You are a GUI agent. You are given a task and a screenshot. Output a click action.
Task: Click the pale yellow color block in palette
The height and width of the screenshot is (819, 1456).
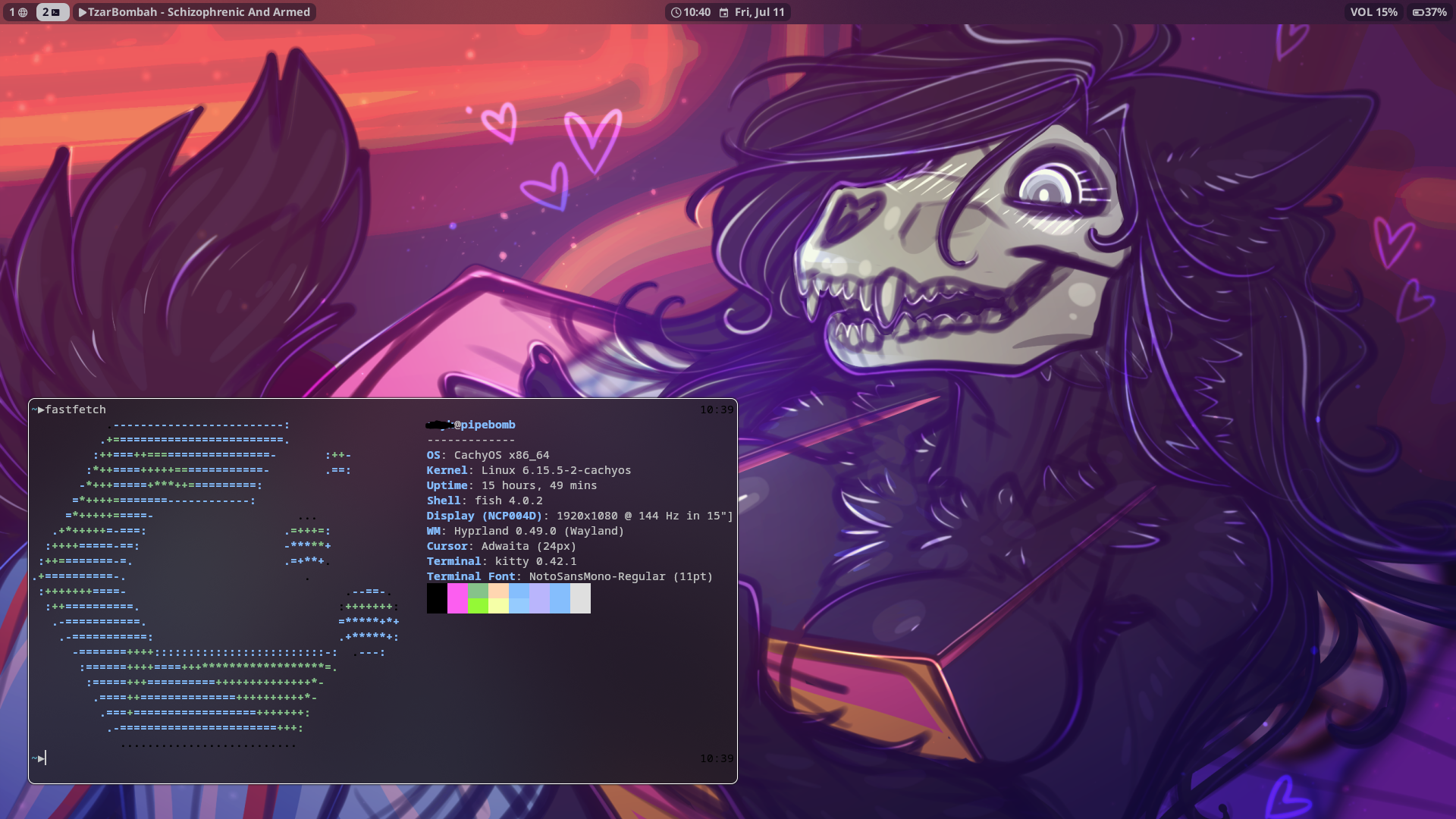coord(498,606)
